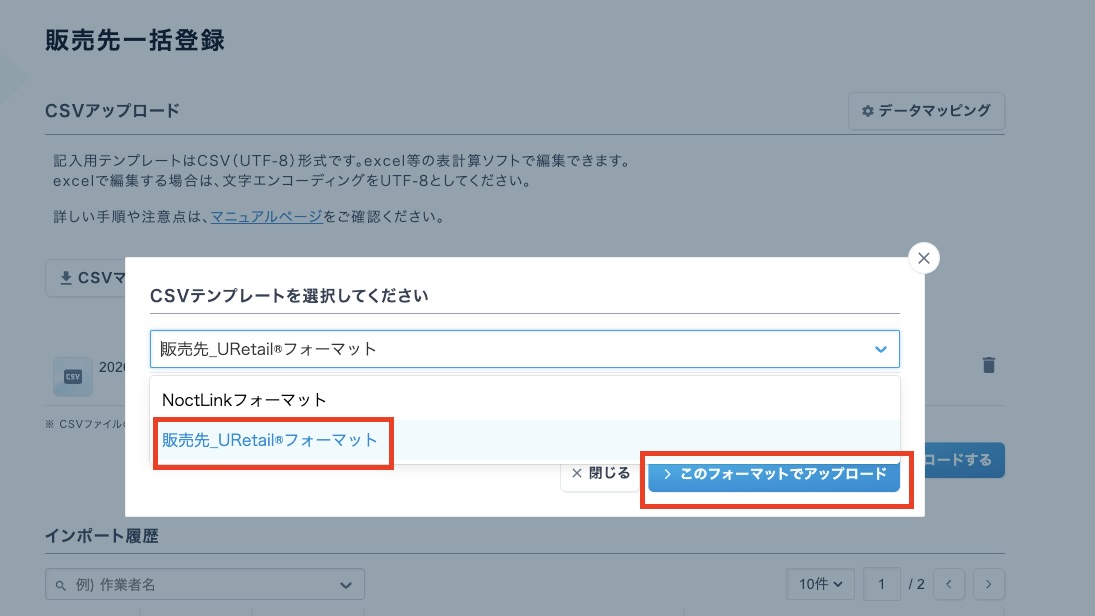Click このフォーマットでアップロード button

(773, 474)
